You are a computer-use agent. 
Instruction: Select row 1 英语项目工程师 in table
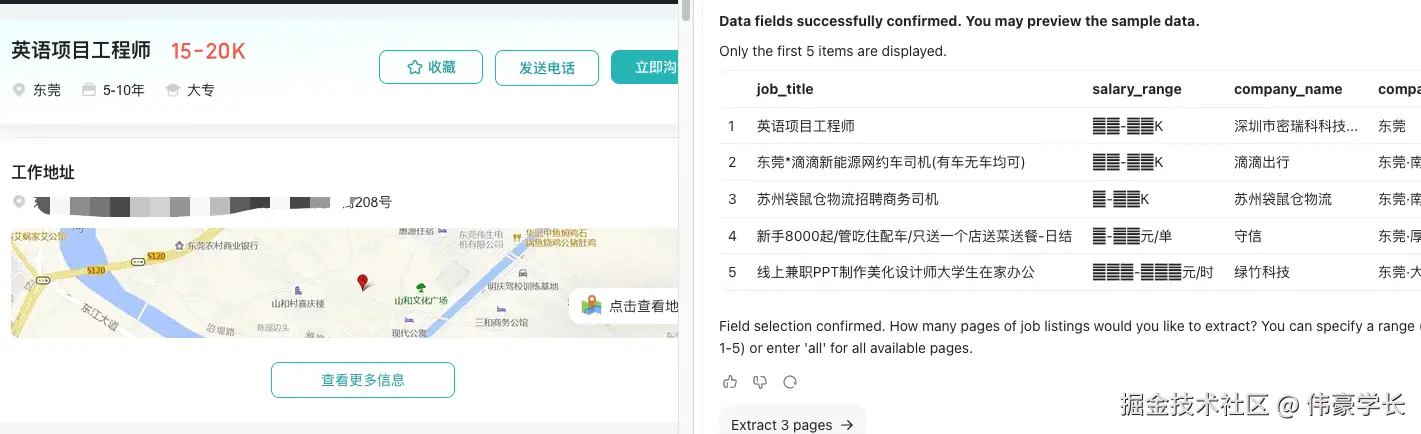coord(805,126)
